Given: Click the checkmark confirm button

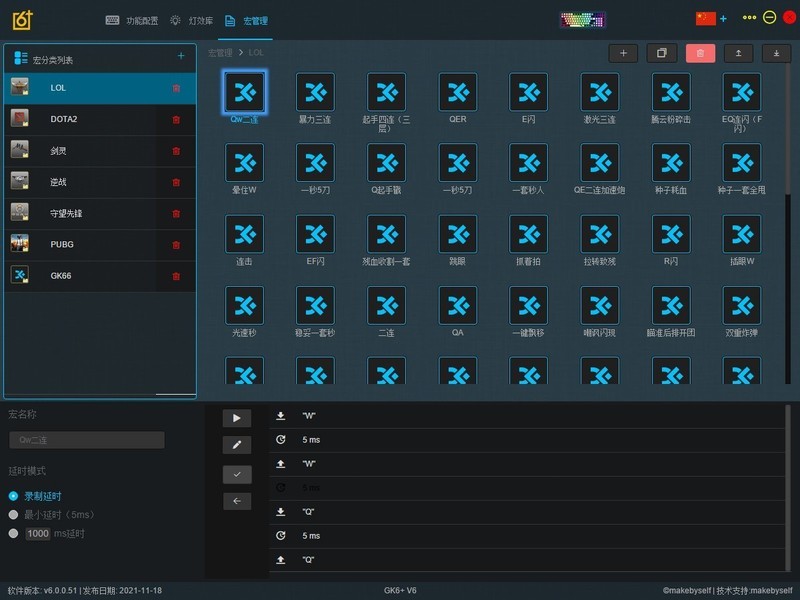Looking at the screenshot, I should coord(237,474).
